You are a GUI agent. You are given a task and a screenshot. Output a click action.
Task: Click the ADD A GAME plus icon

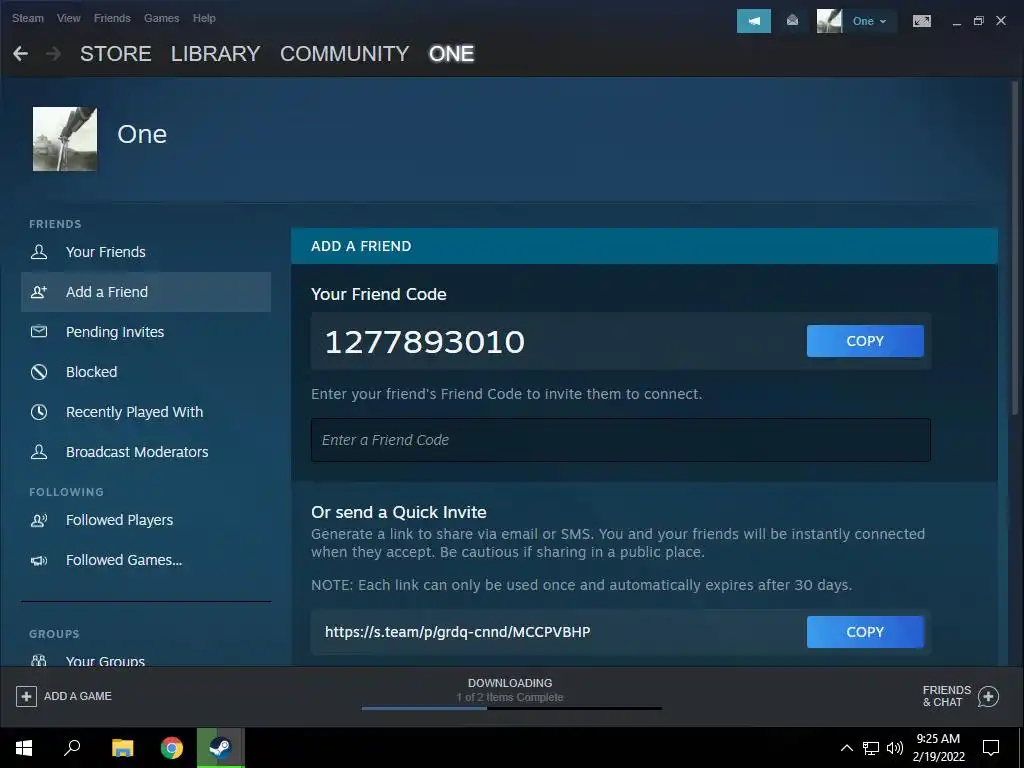(x=26, y=696)
